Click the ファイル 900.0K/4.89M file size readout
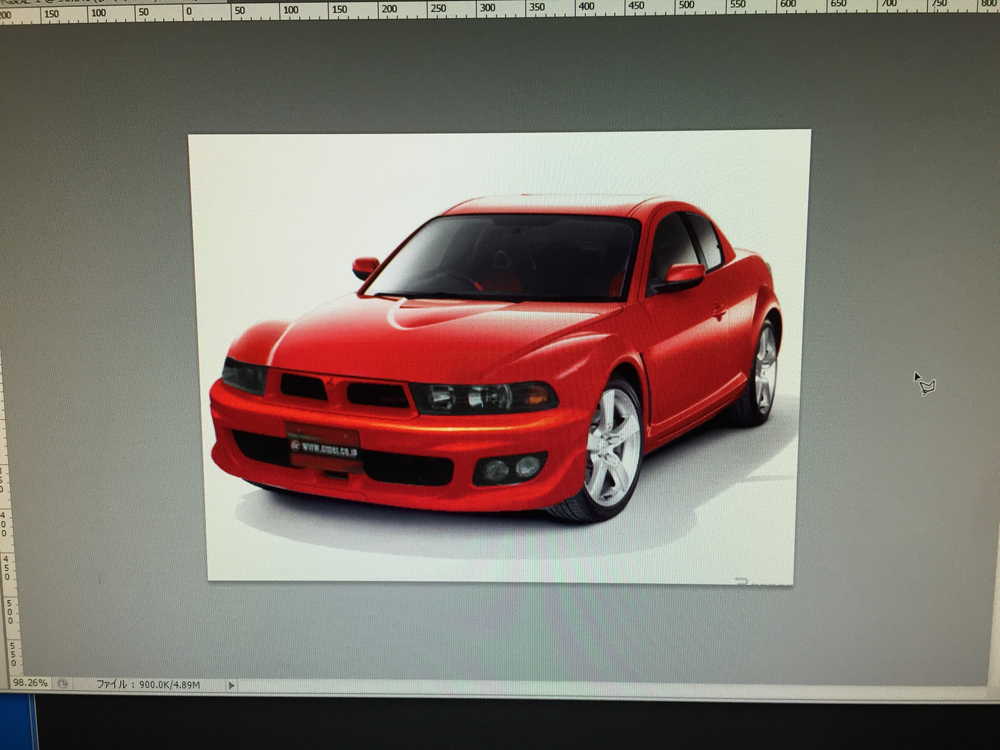Screen dimensions: 1000x750 click(x=148, y=685)
